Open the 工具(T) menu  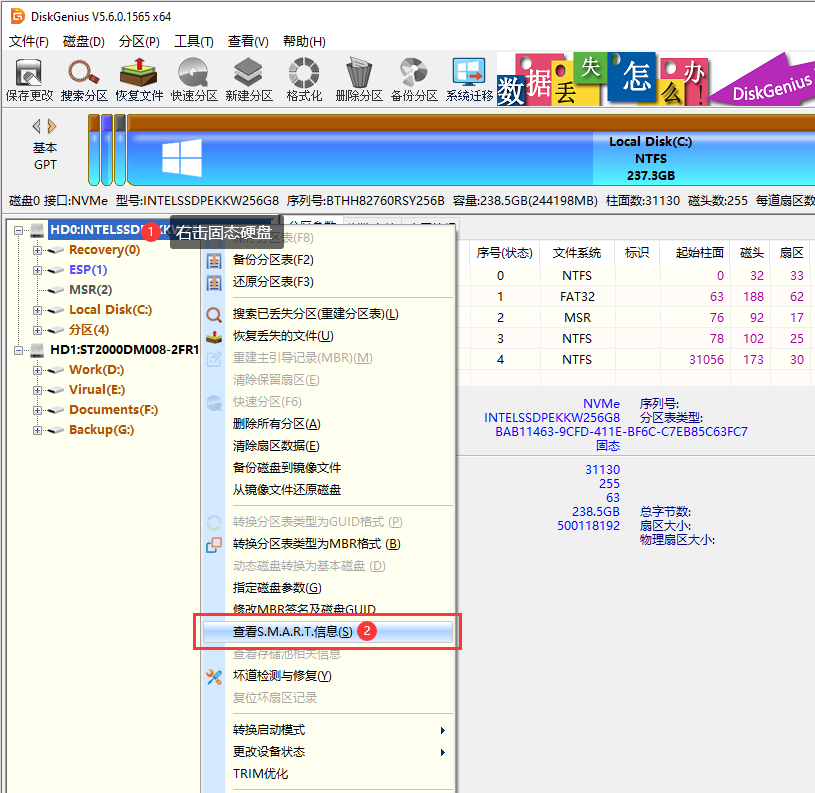(193, 41)
